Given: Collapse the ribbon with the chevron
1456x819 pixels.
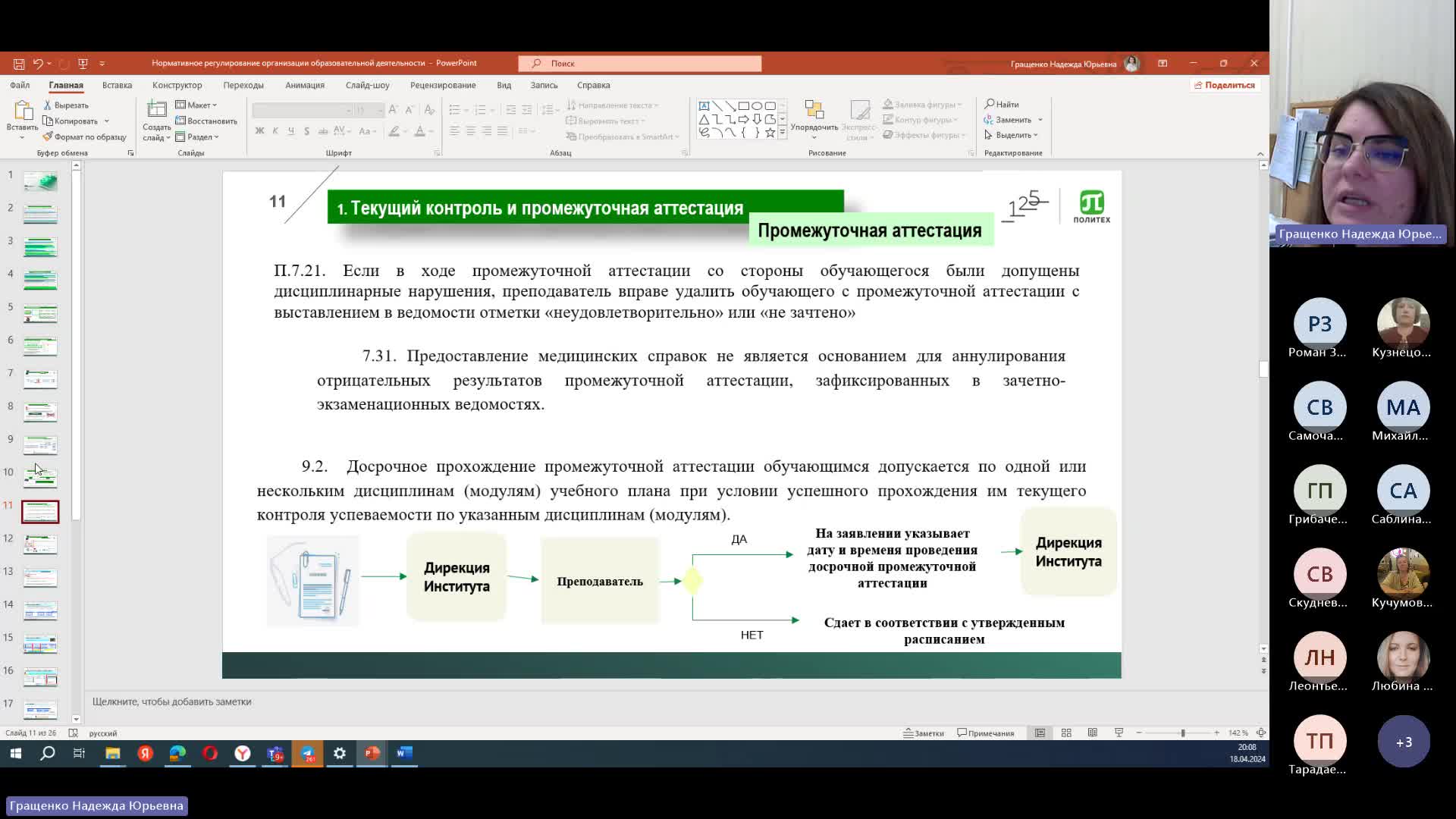Looking at the screenshot, I should [1260, 153].
